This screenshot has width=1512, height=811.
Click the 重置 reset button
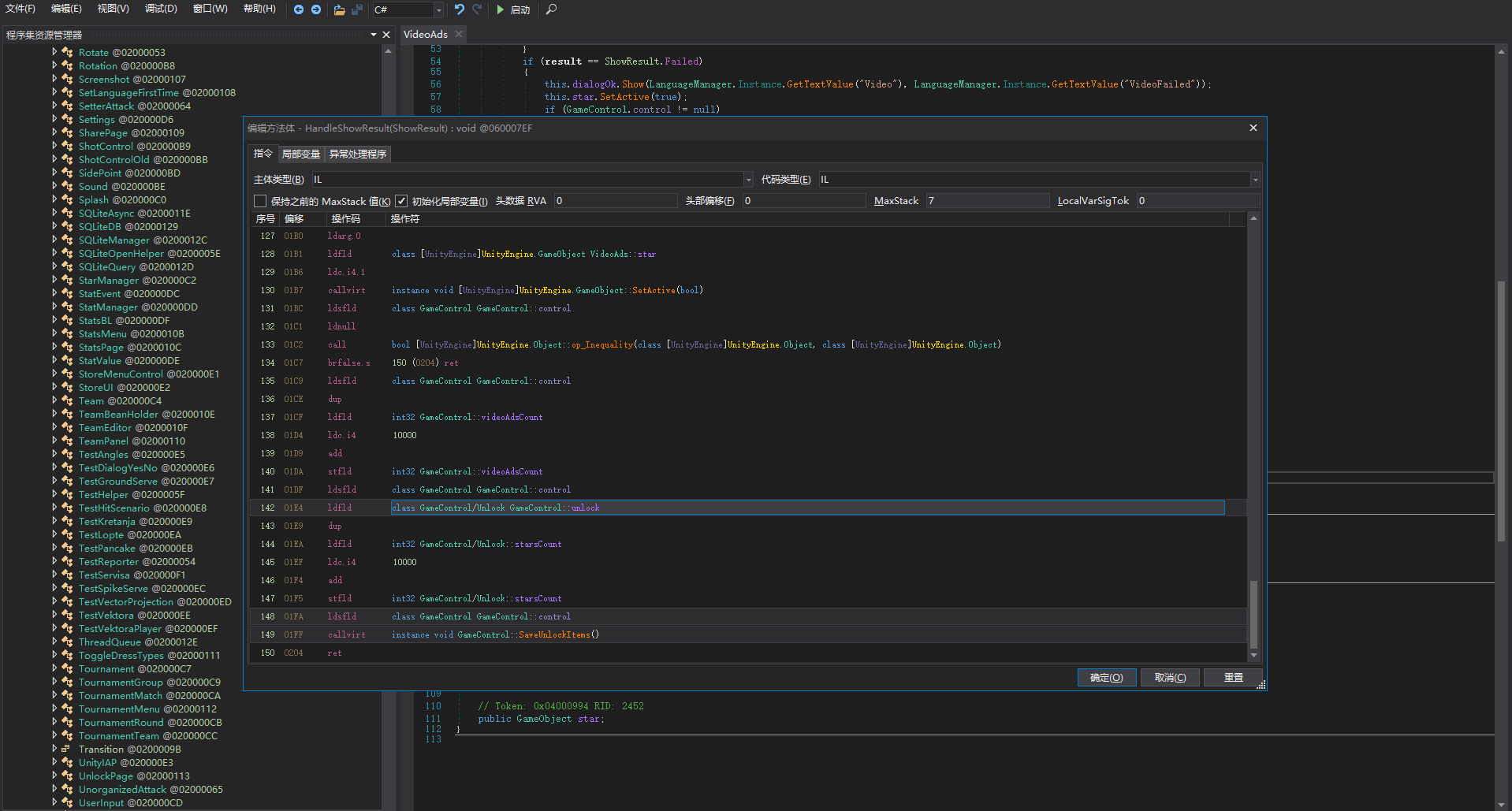tap(1232, 677)
